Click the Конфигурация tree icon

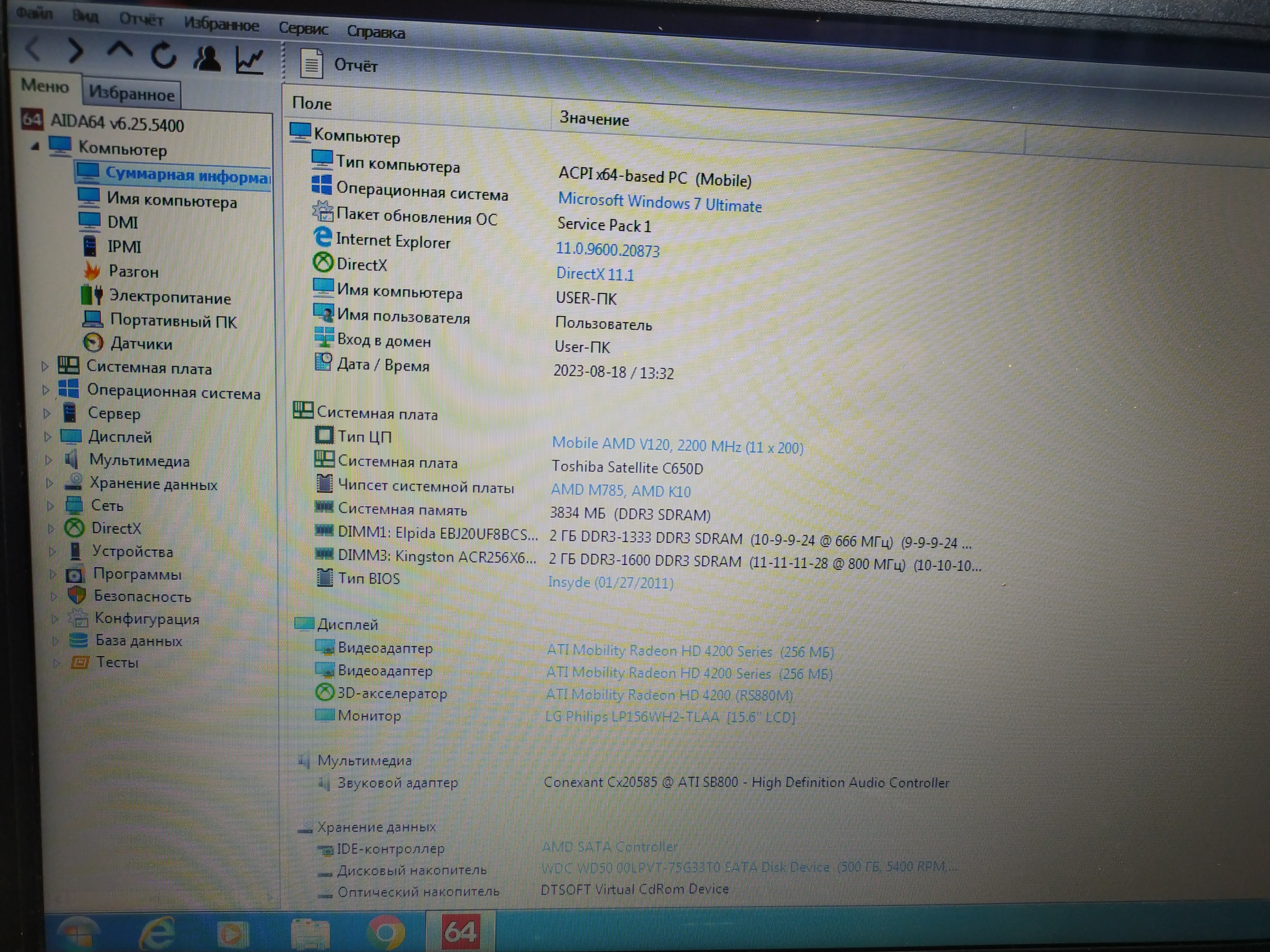coord(78,618)
